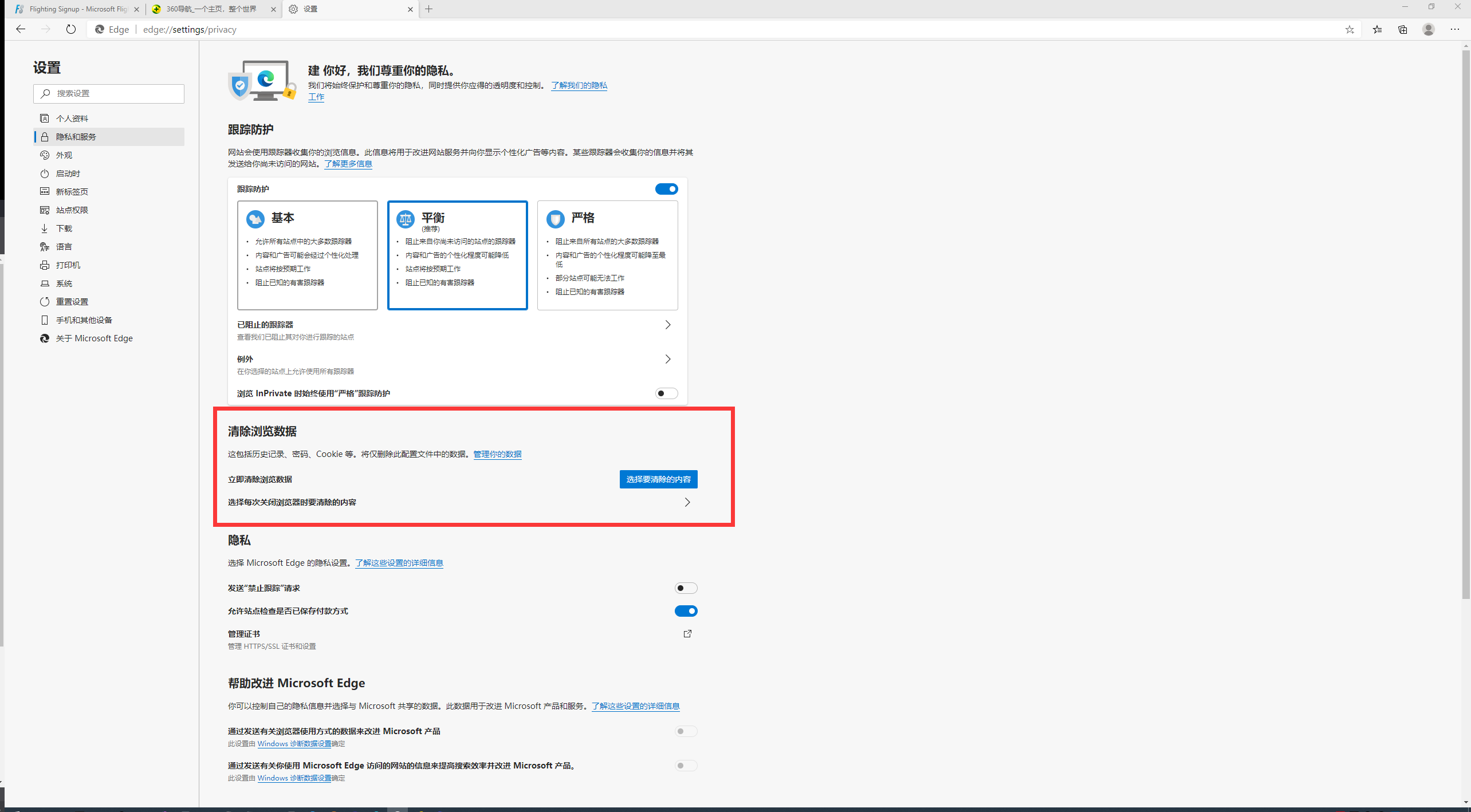Select the 外观 sidebar item
This screenshot has width=1471, height=812.
(x=65, y=155)
